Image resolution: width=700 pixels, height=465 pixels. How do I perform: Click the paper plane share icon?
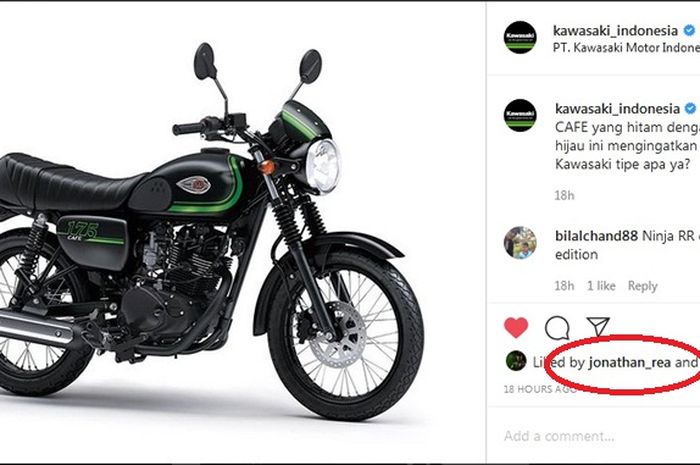(598, 327)
